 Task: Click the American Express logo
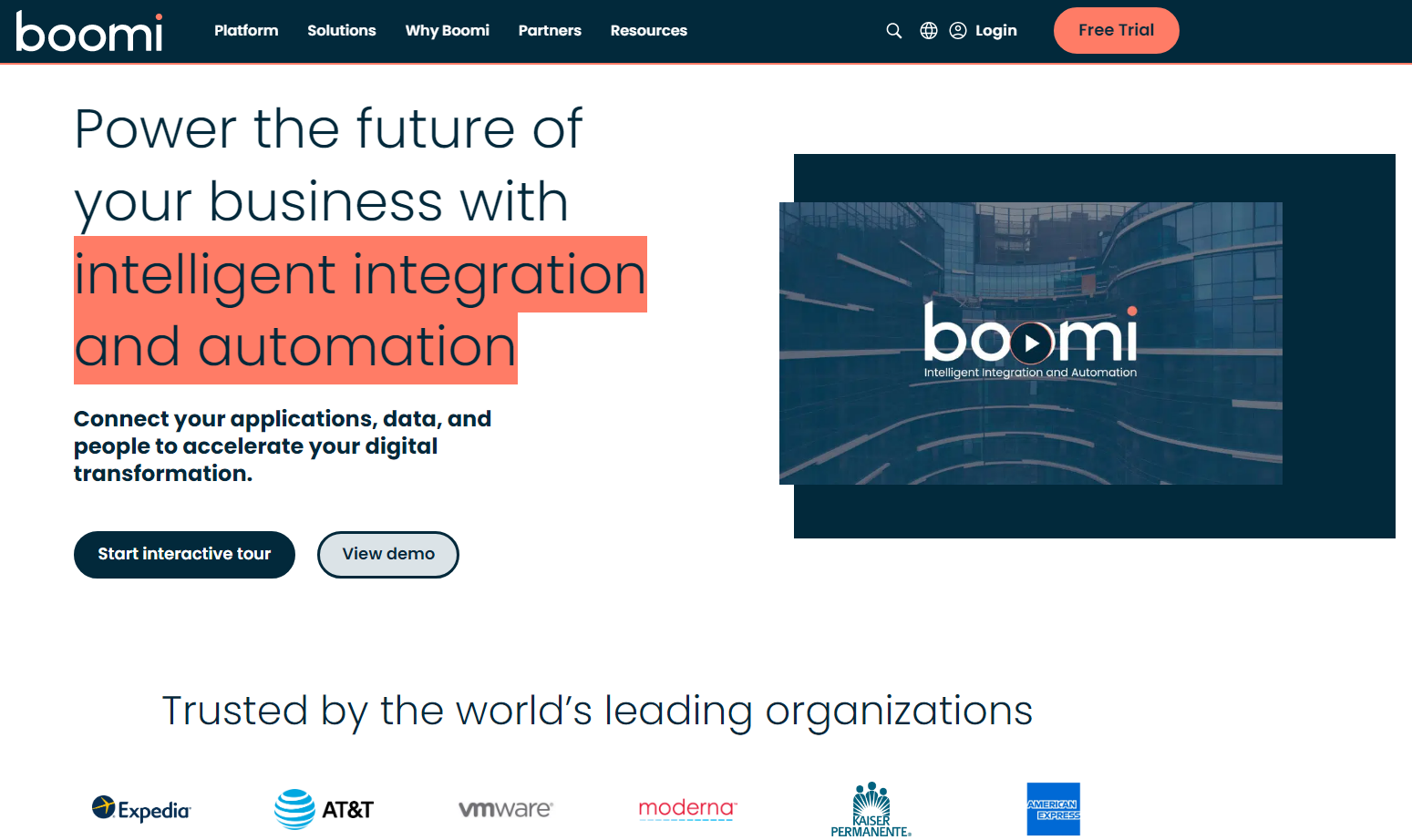pyautogui.click(x=1054, y=809)
